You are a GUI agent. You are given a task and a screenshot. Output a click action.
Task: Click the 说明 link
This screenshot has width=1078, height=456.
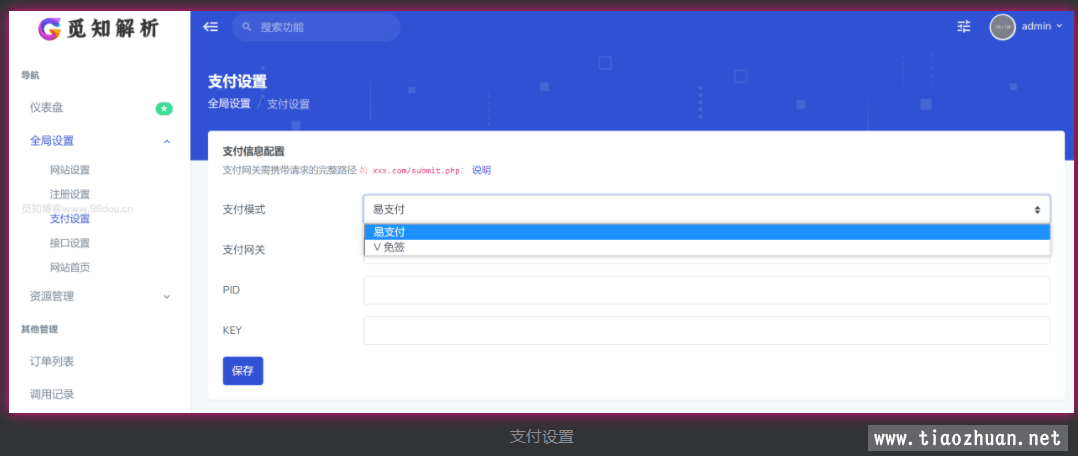[481, 170]
